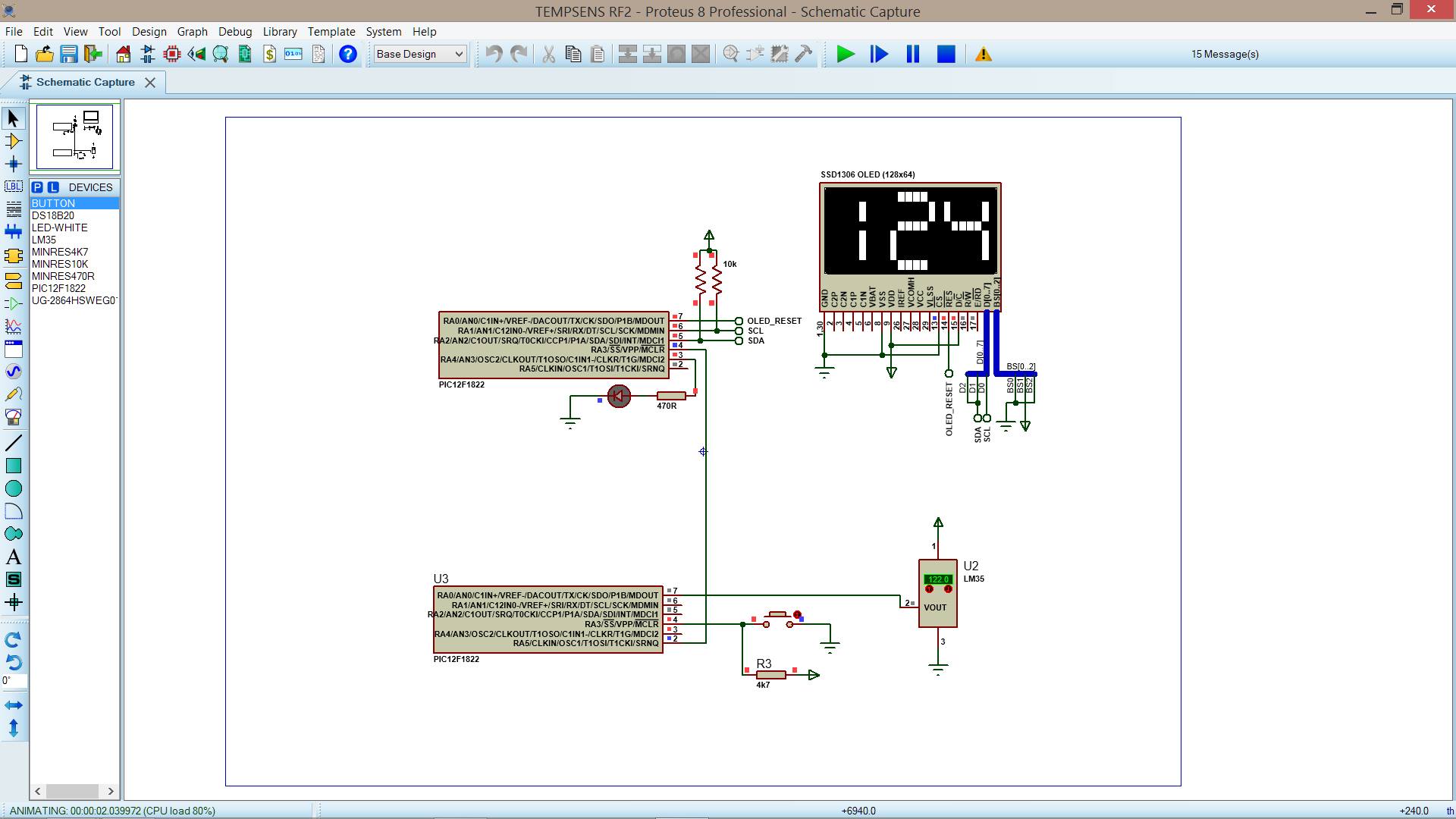The image size is (1456, 819).
Task: Pause the running simulation
Action: [912, 54]
